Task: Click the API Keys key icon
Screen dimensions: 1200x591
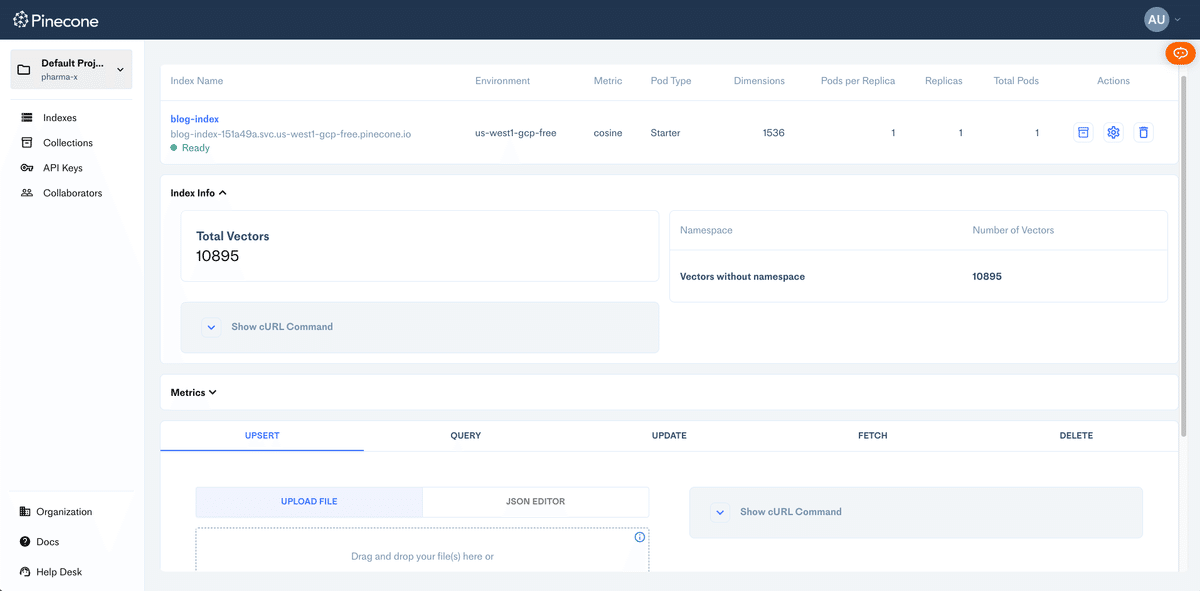Action: (x=26, y=168)
